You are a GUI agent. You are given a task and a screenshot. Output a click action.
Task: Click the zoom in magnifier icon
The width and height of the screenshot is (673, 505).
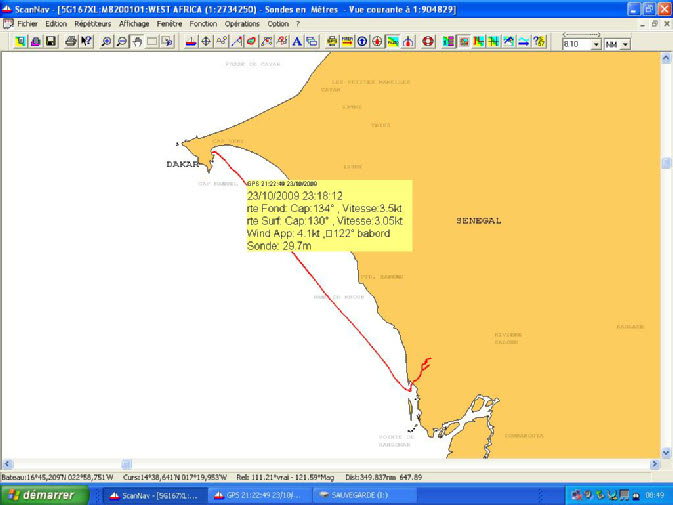[x=107, y=42]
